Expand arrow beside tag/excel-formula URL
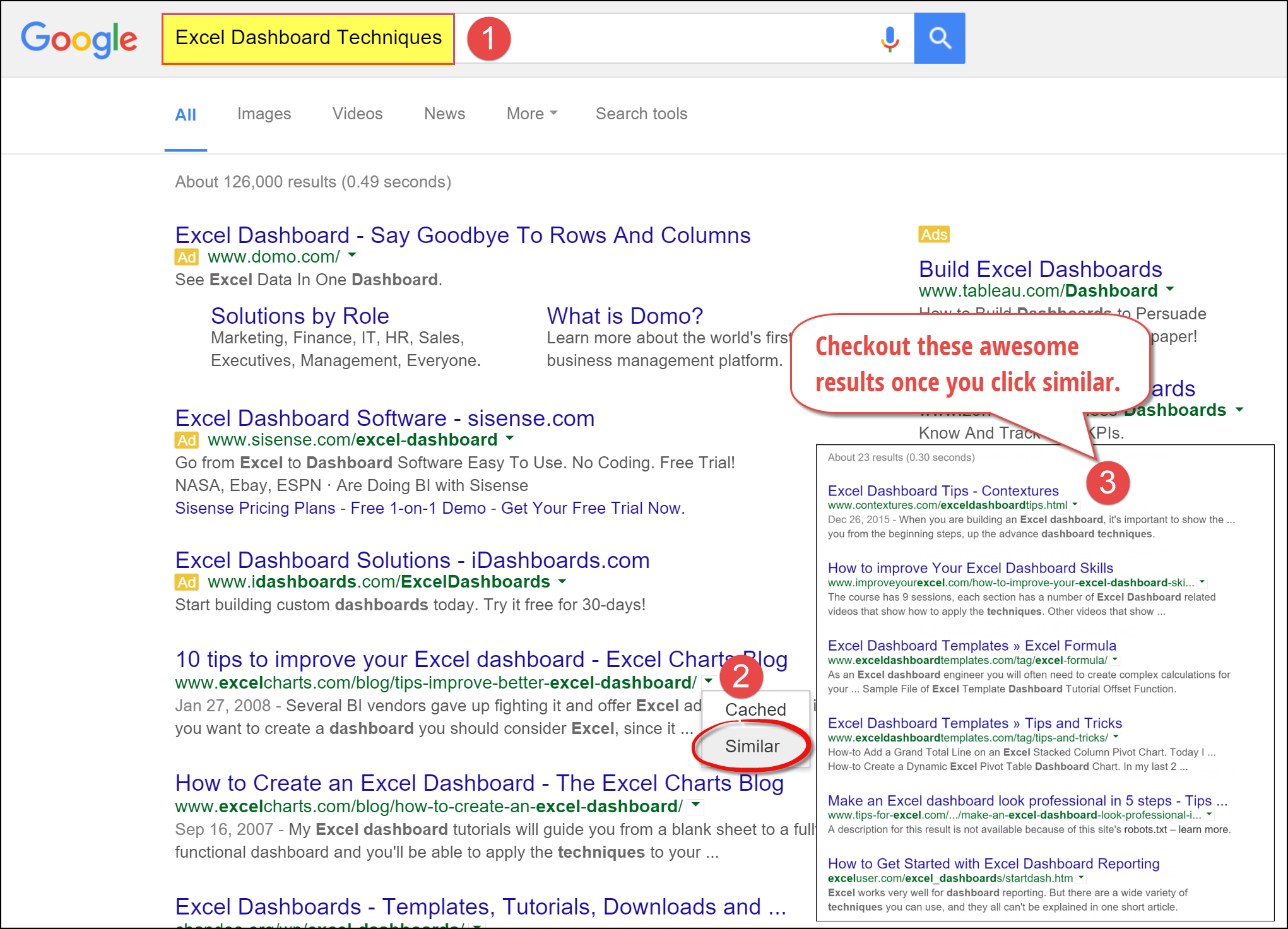The image size is (1288, 929). 1115,660
